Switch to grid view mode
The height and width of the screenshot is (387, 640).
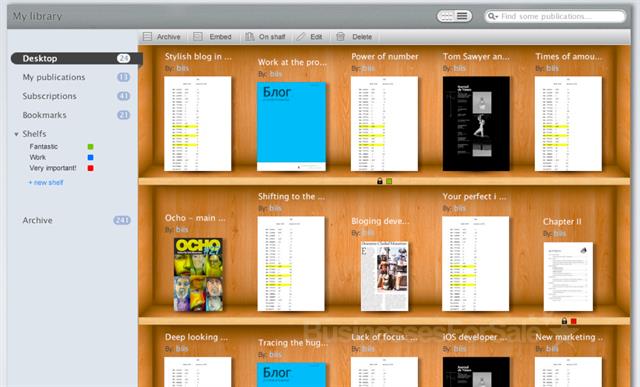point(447,16)
